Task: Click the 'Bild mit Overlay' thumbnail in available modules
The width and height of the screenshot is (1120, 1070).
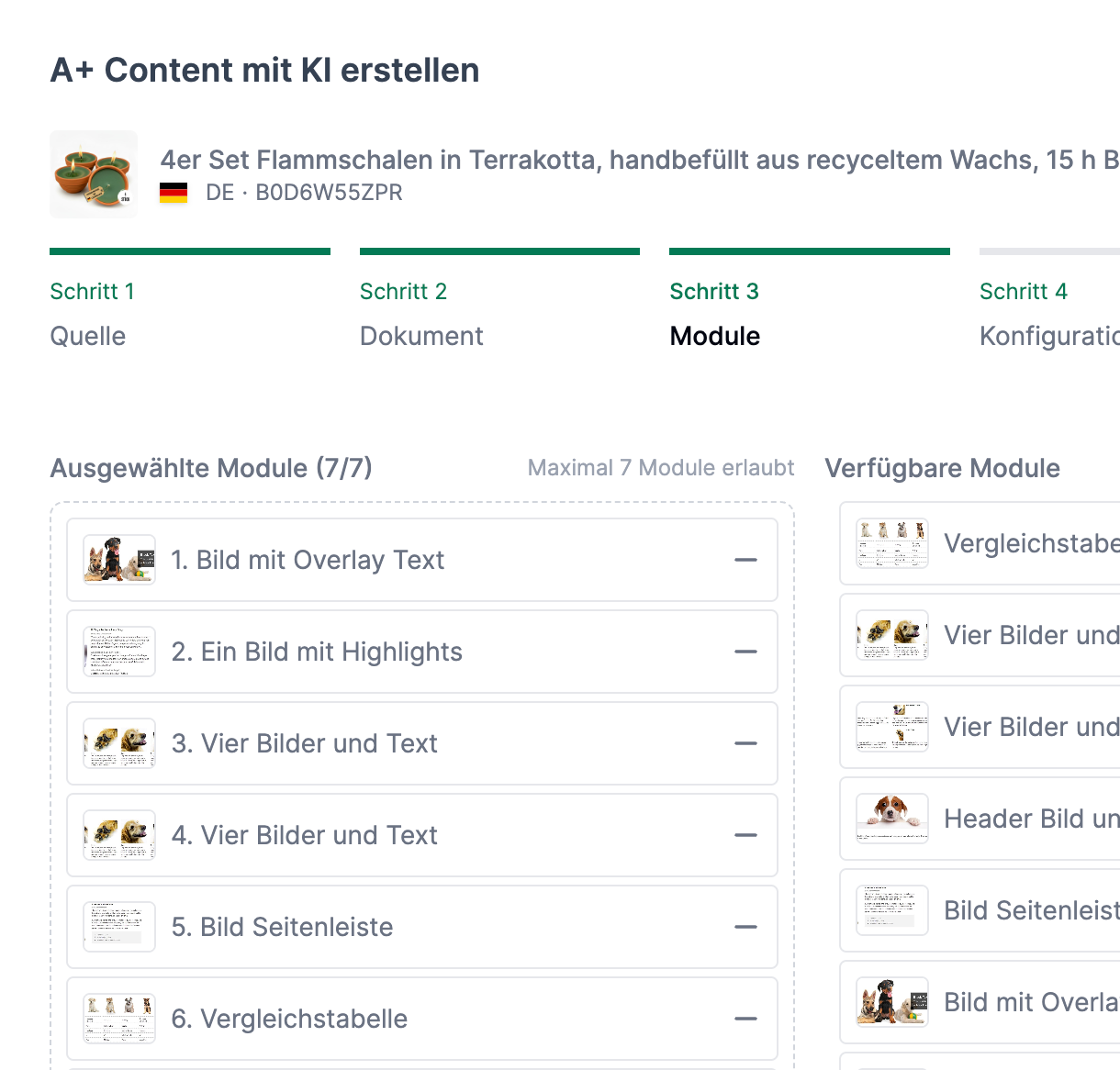Action: [x=890, y=1002]
